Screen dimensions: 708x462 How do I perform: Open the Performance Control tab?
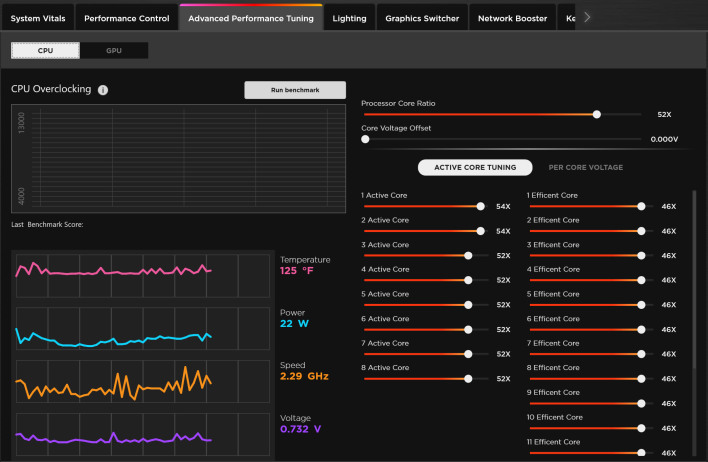[126, 18]
